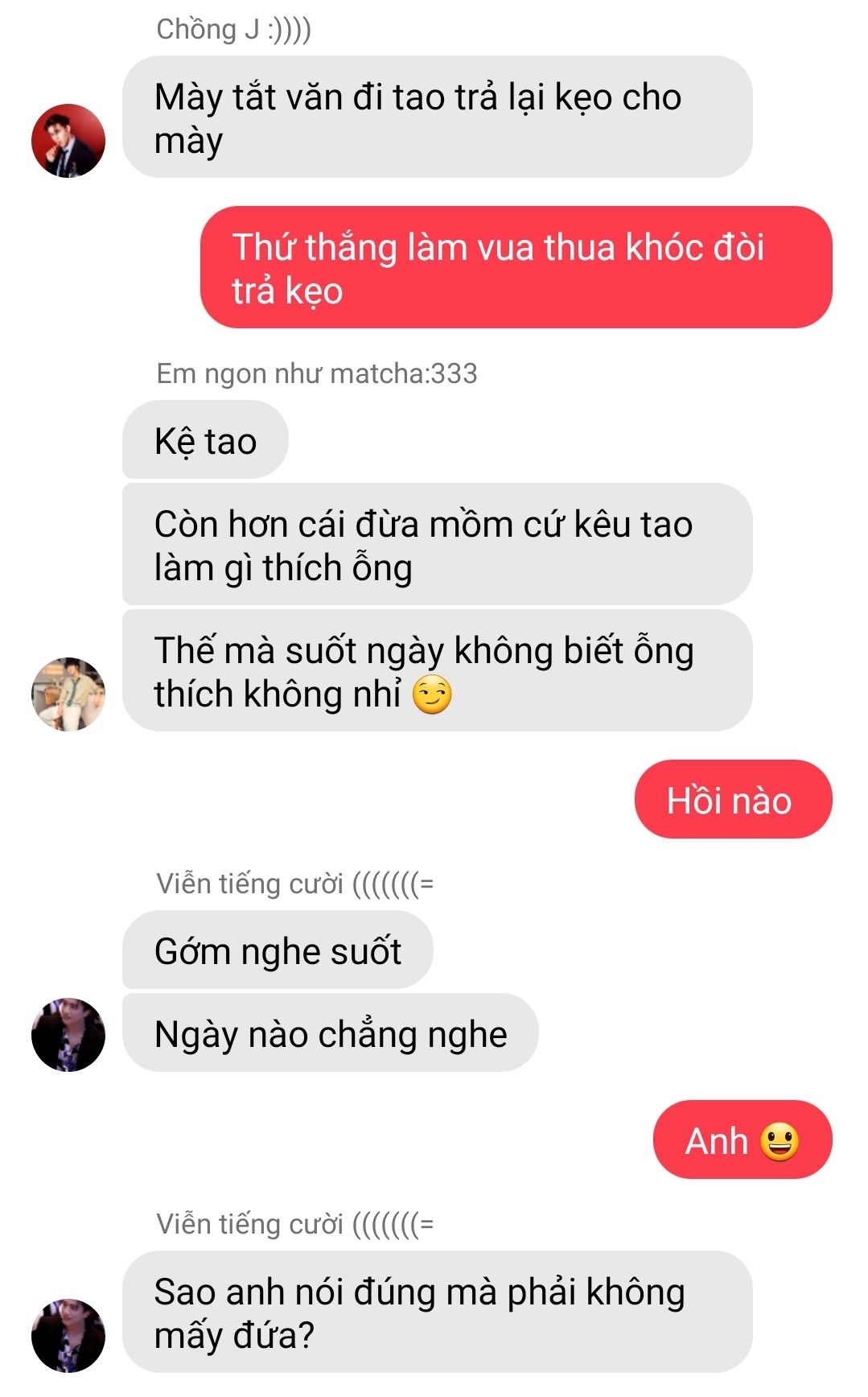Image resolution: width=868 pixels, height=1397 pixels.
Task: Tap the 'Ngày nào chẳng nghe' bubble
Action: tap(330, 1032)
